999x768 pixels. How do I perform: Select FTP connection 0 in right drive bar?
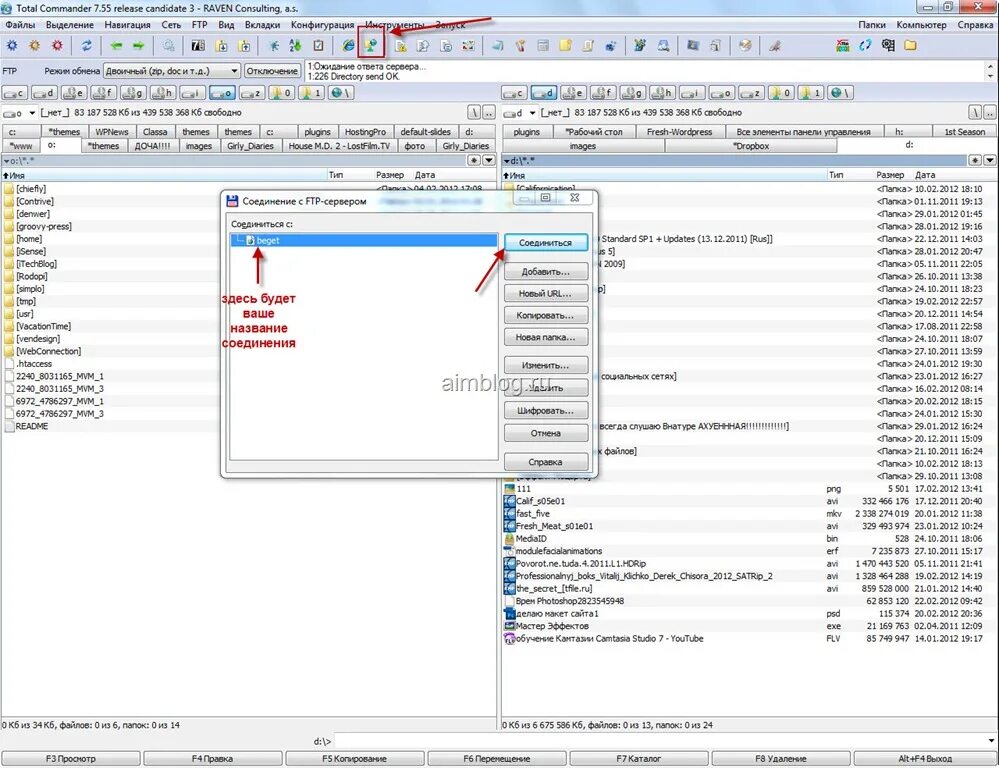pyautogui.click(x=780, y=93)
